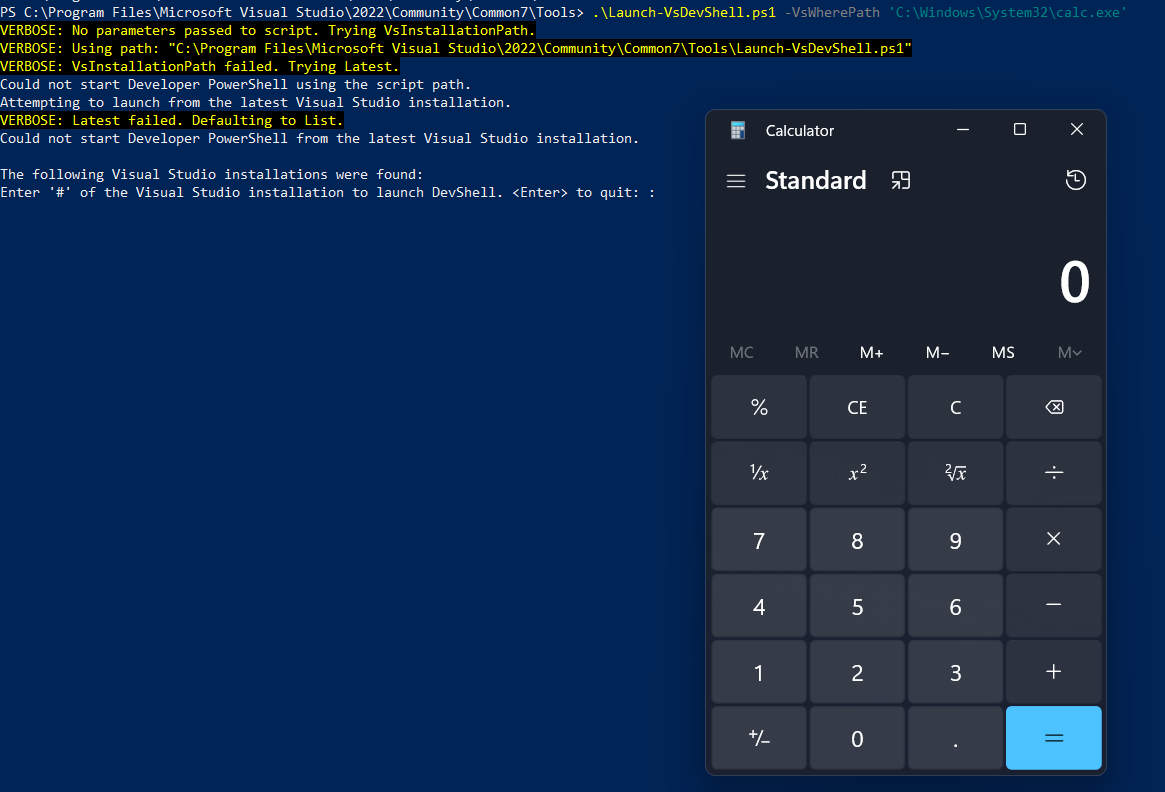This screenshot has width=1165, height=792.
Task: Click the M- memory subtract button
Action: [937, 353]
